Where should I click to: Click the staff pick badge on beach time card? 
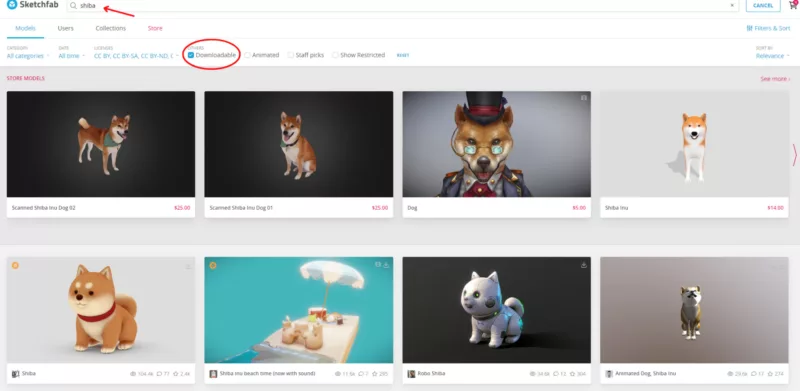(213, 265)
